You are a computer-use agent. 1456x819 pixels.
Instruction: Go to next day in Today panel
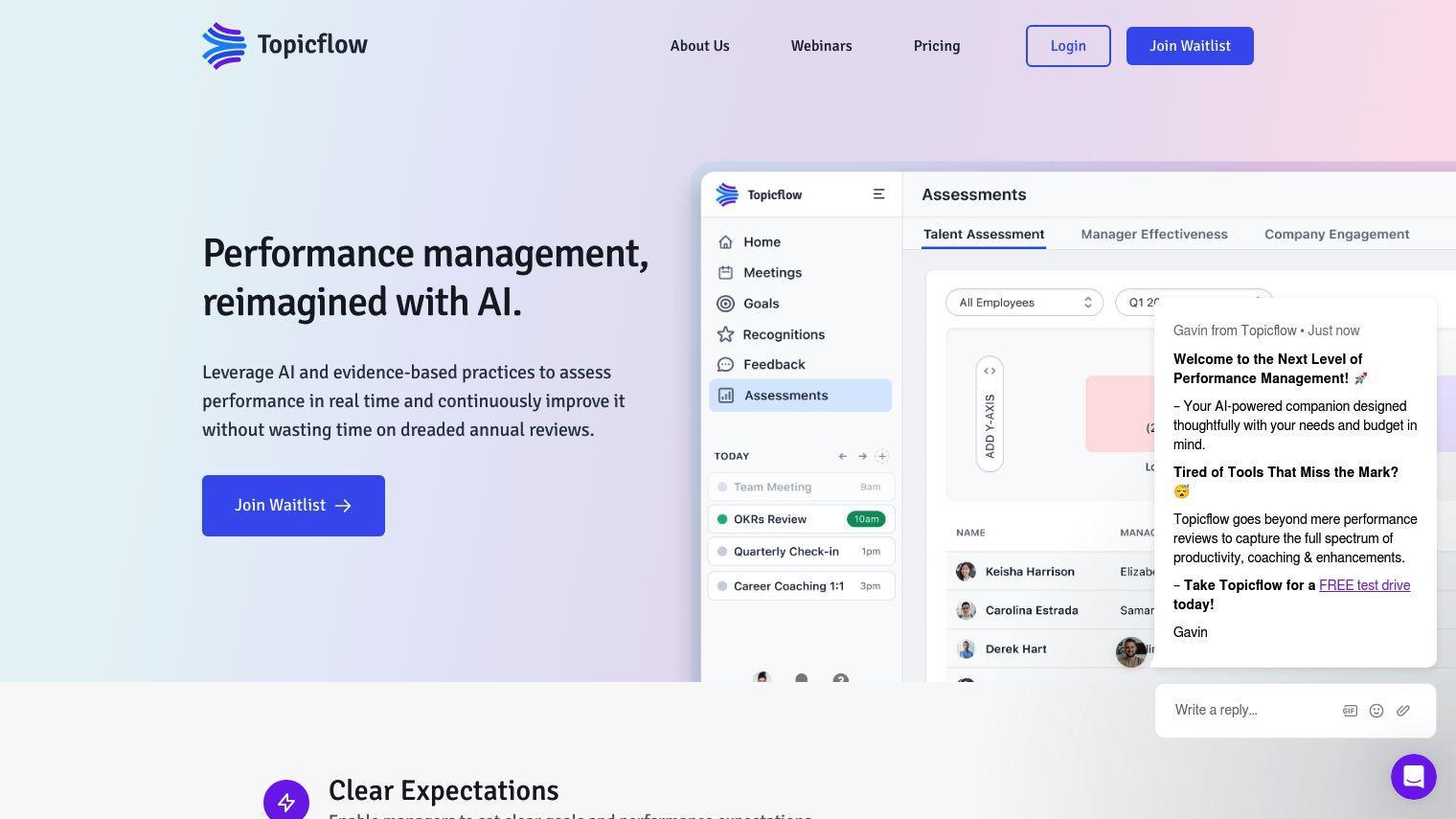[x=862, y=456]
